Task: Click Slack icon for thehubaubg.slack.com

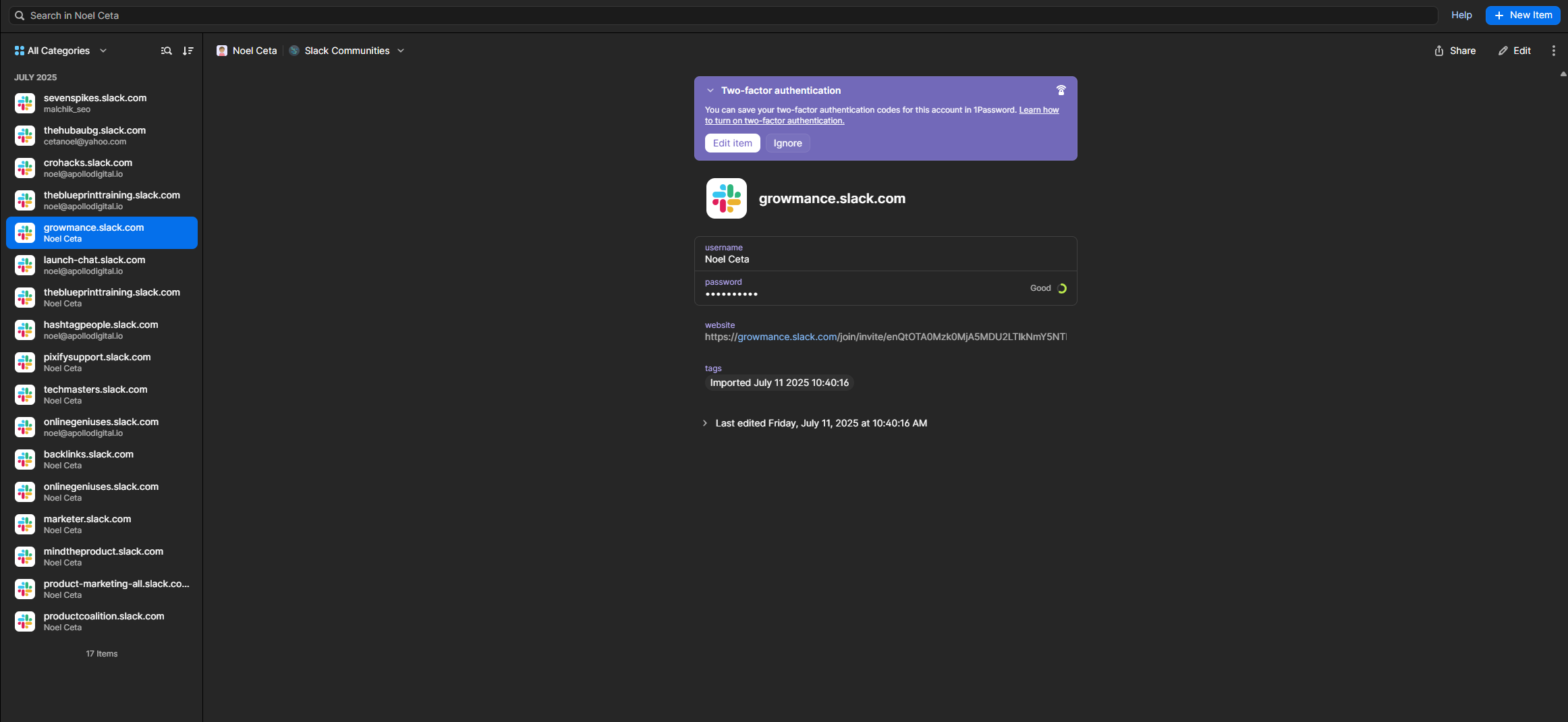Action: [x=25, y=136]
